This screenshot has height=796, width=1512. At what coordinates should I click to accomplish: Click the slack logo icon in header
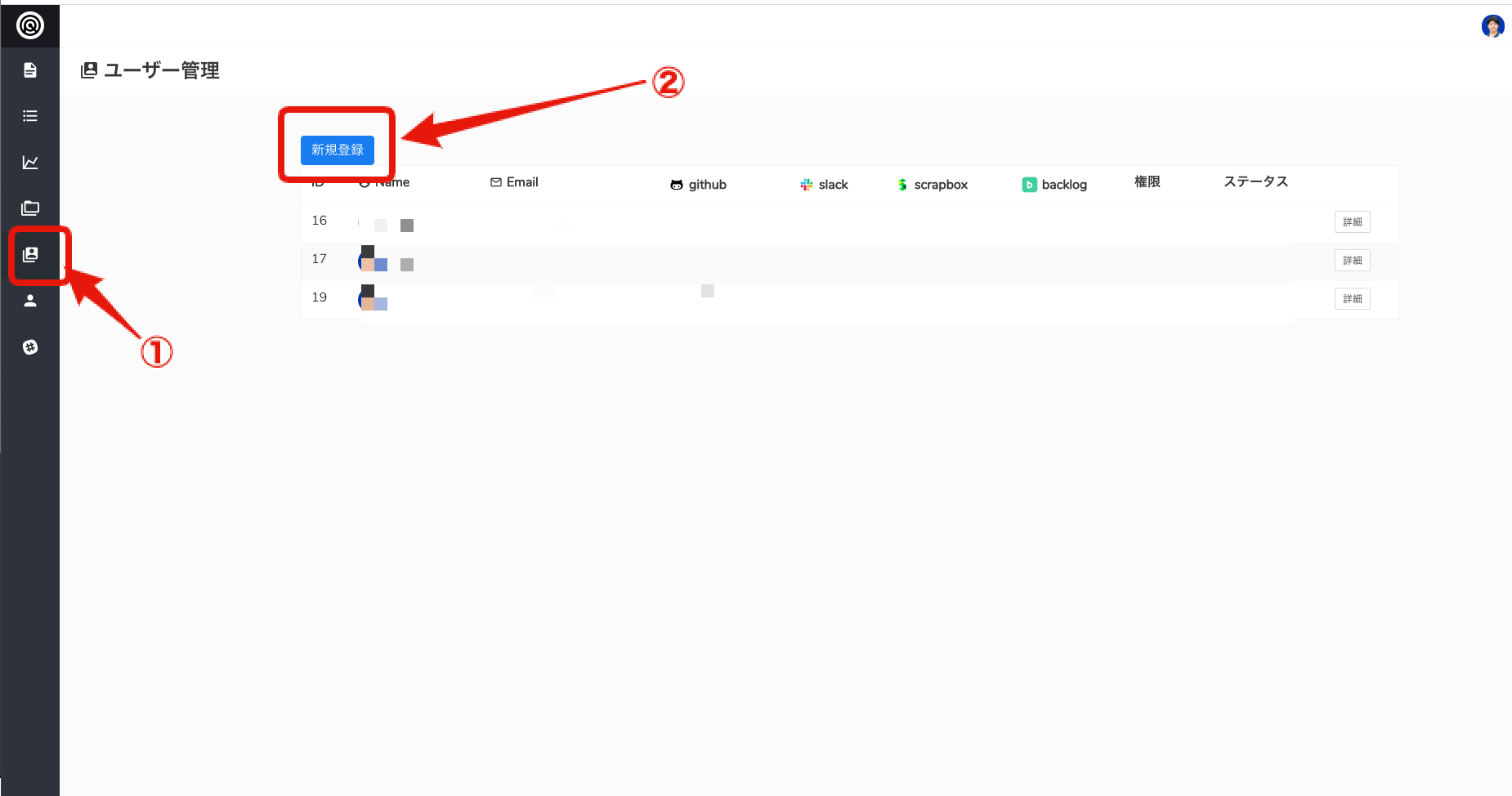pos(807,185)
